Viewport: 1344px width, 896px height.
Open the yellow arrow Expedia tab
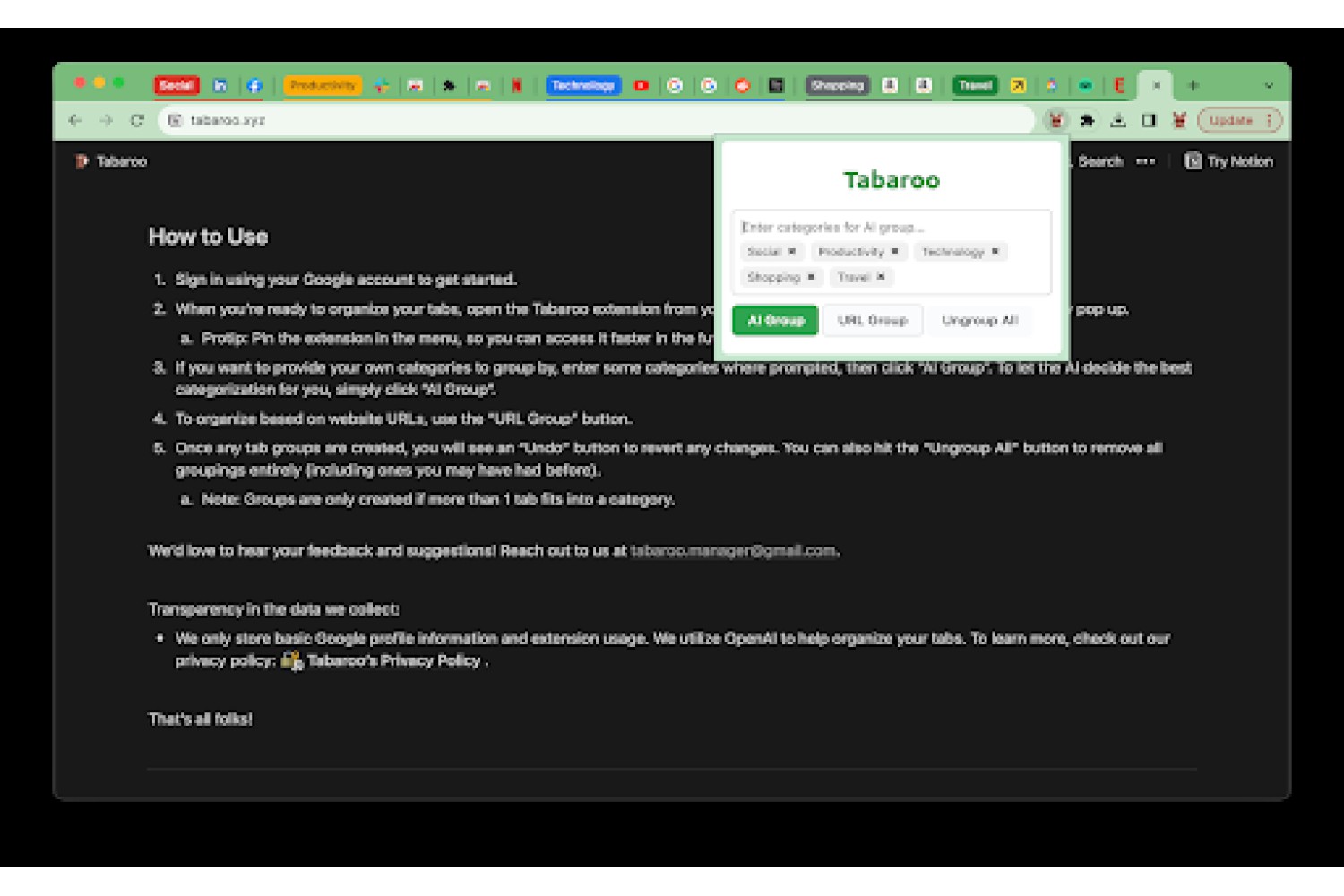(x=1018, y=86)
